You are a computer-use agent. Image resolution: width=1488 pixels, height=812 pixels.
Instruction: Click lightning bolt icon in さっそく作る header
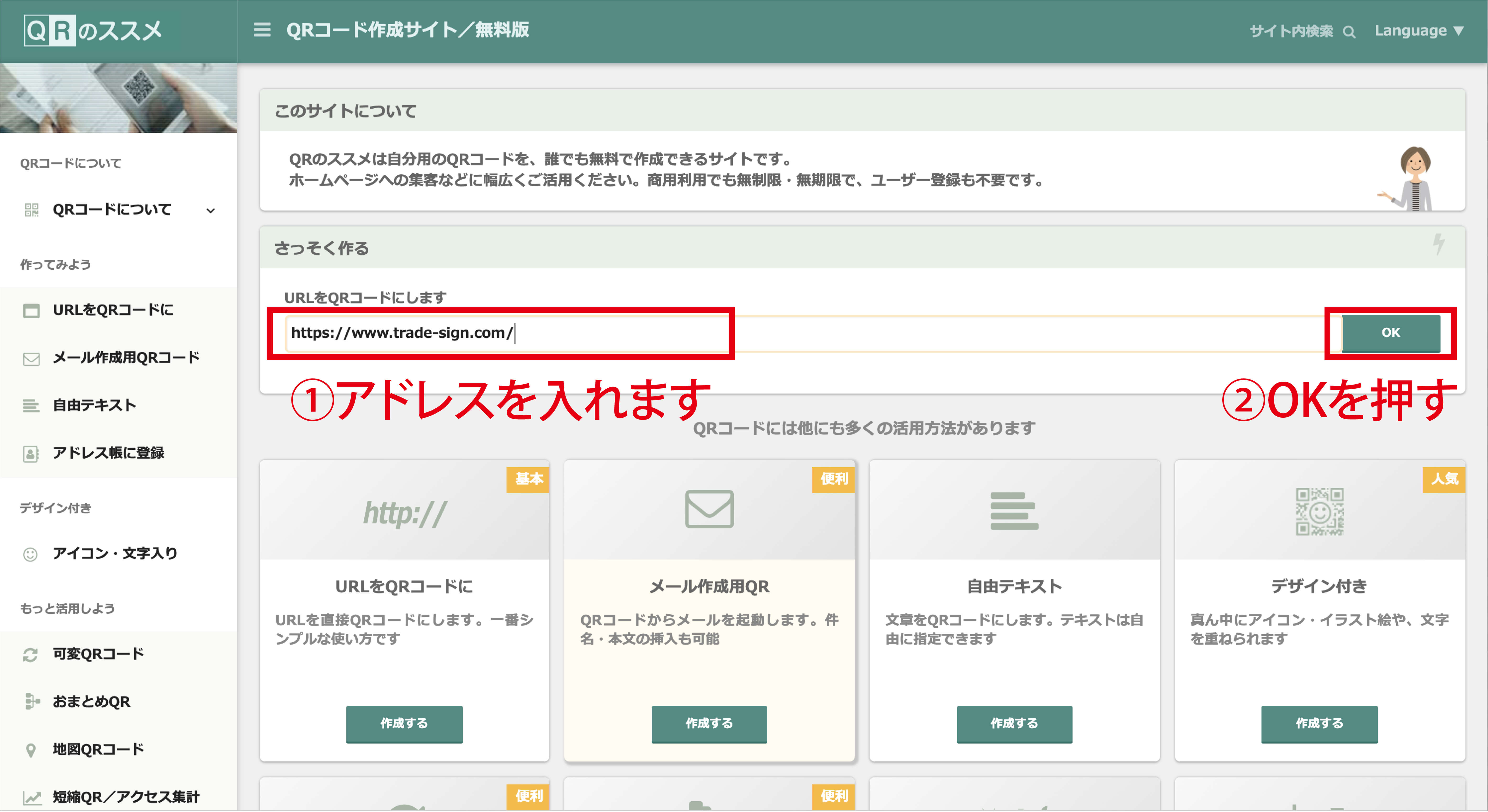tap(1439, 244)
